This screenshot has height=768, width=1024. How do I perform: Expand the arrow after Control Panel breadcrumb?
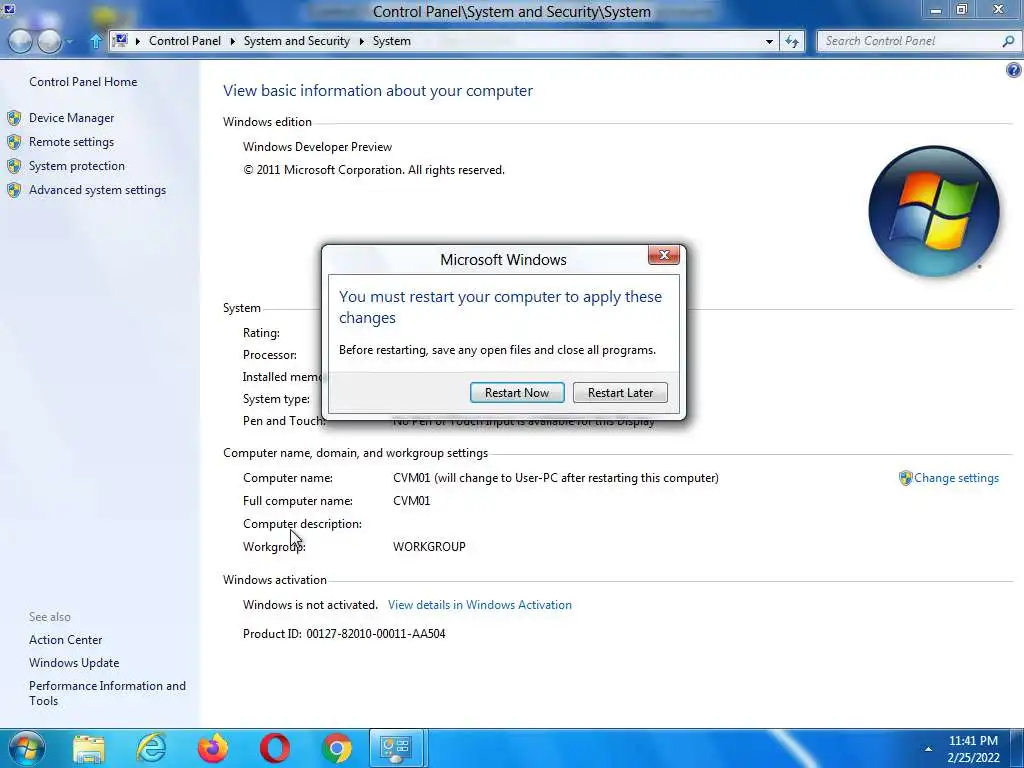[x=232, y=41]
